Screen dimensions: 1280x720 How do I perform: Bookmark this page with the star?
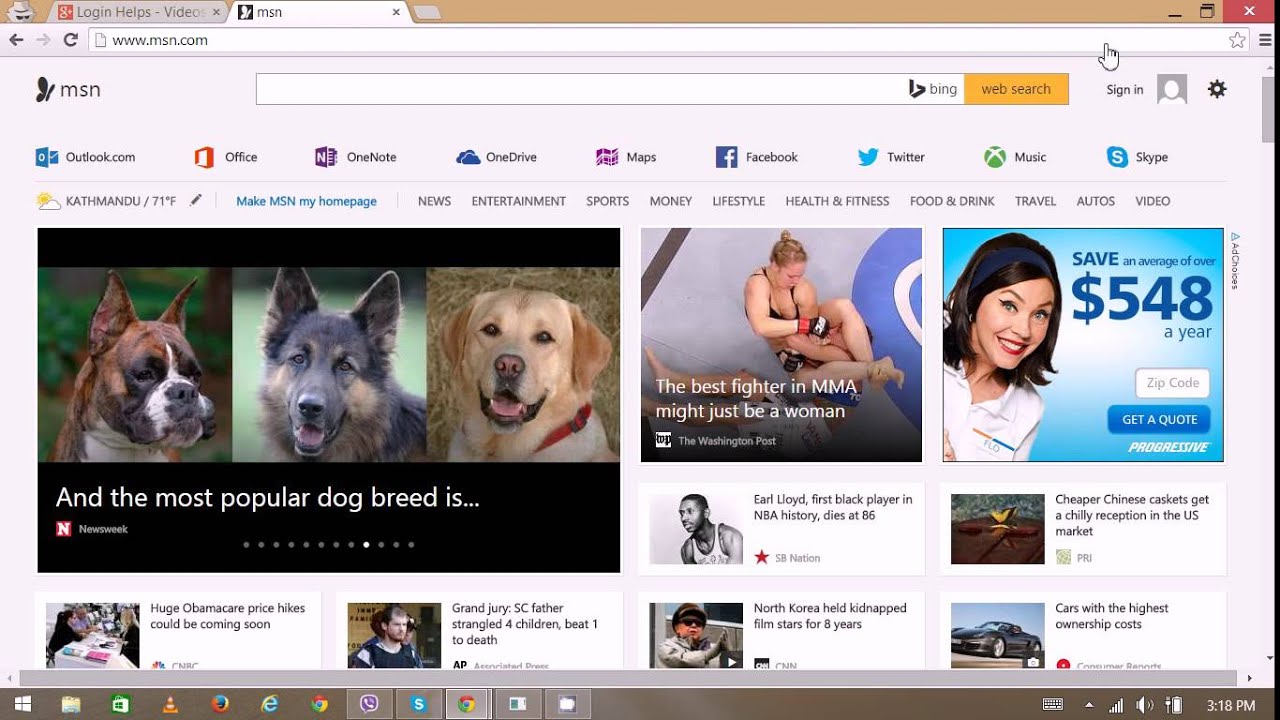(1237, 40)
